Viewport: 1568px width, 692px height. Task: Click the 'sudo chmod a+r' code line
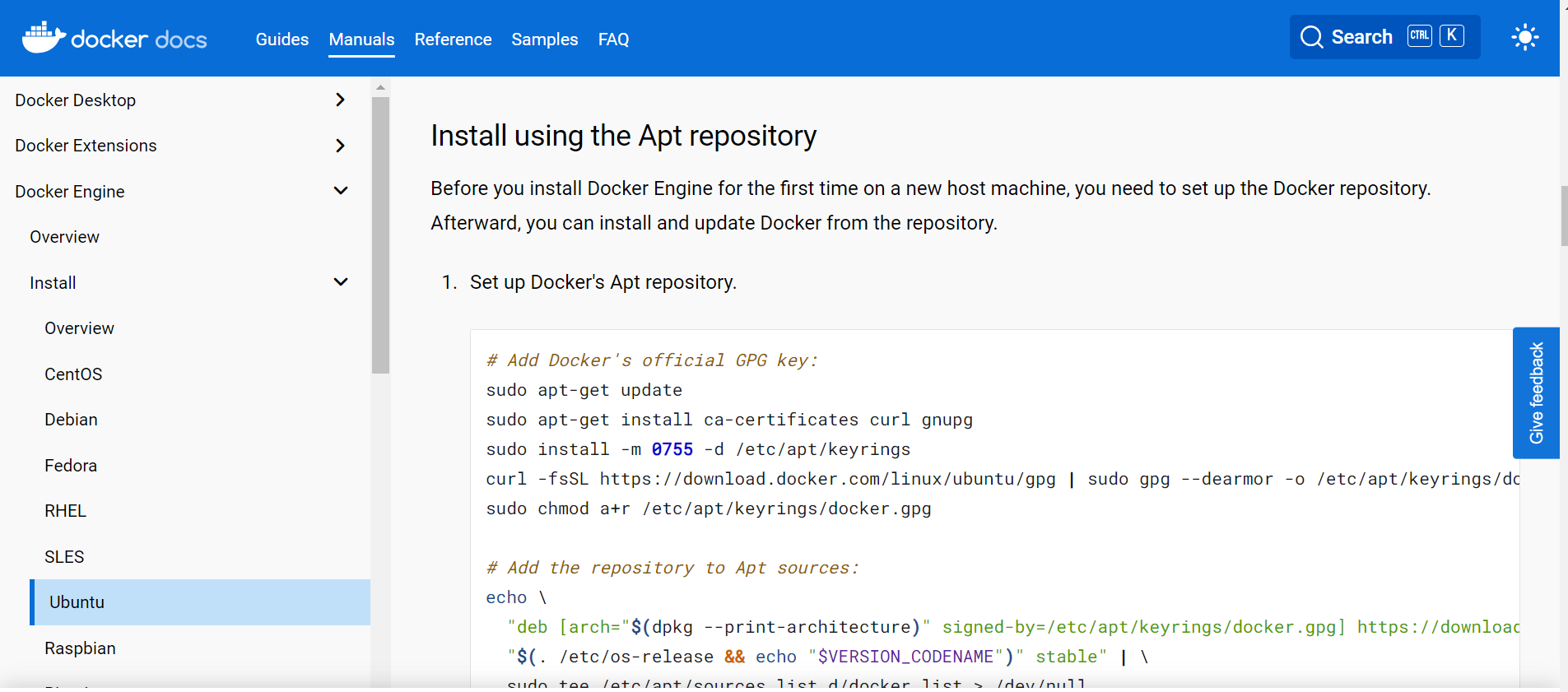[x=708, y=509]
